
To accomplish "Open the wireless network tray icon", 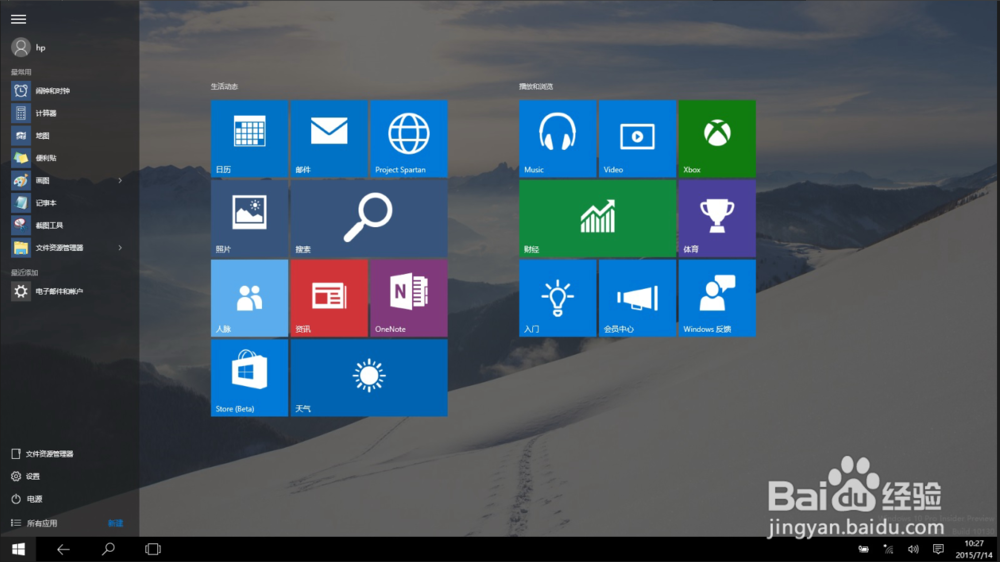I will 888,549.
